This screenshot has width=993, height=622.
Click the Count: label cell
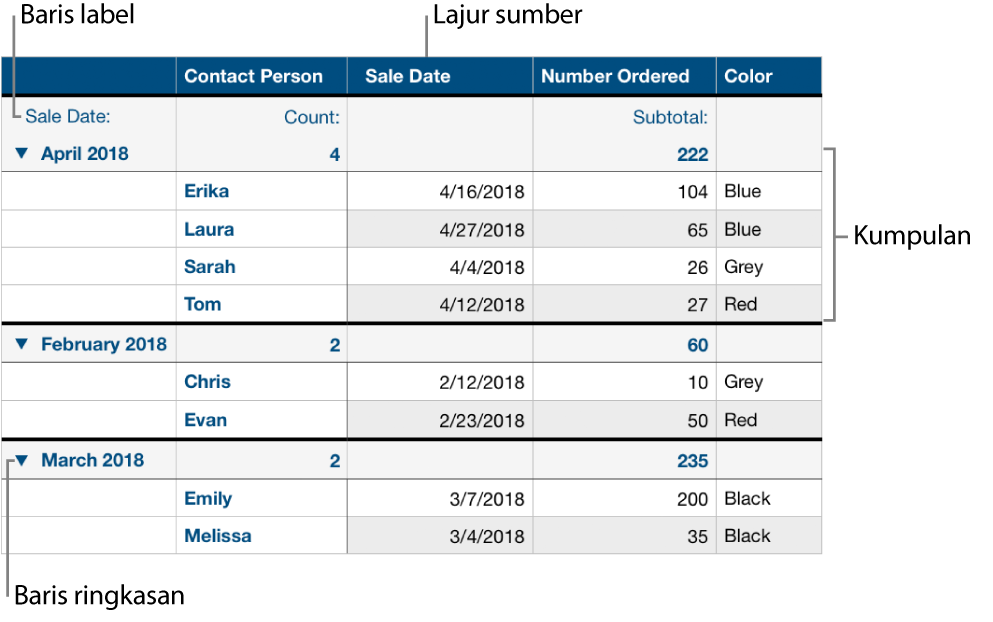pyautogui.click(x=312, y=116)
